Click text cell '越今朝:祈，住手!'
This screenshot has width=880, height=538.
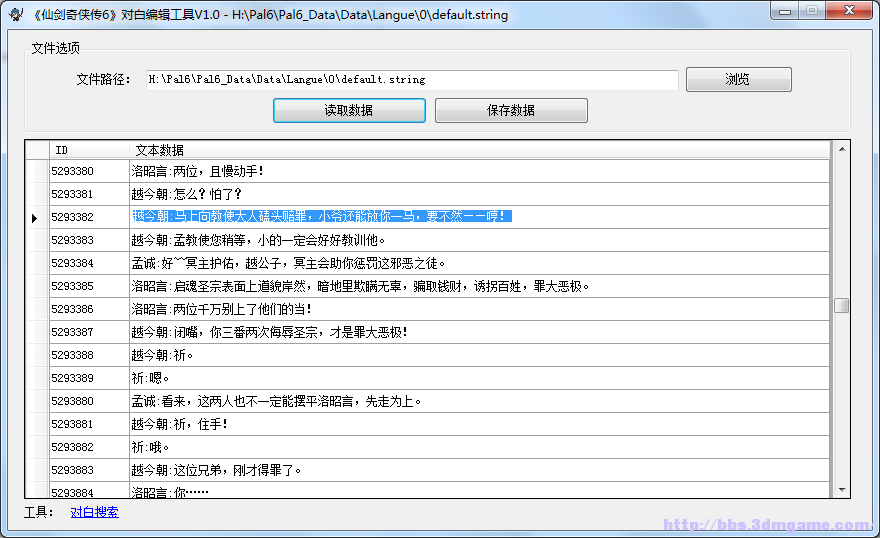pyautogui.click(x=479, y=424)
